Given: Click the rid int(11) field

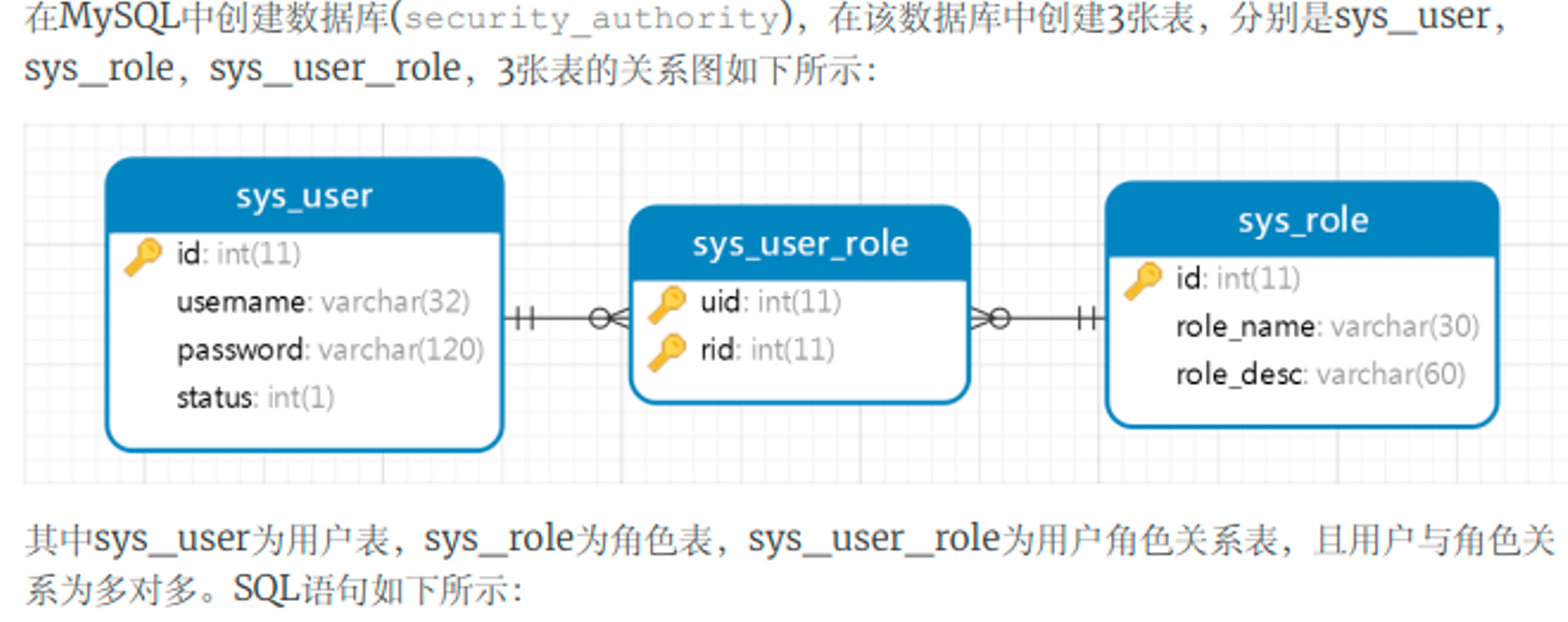Looking at the screenshot, I should pos(766,350).
